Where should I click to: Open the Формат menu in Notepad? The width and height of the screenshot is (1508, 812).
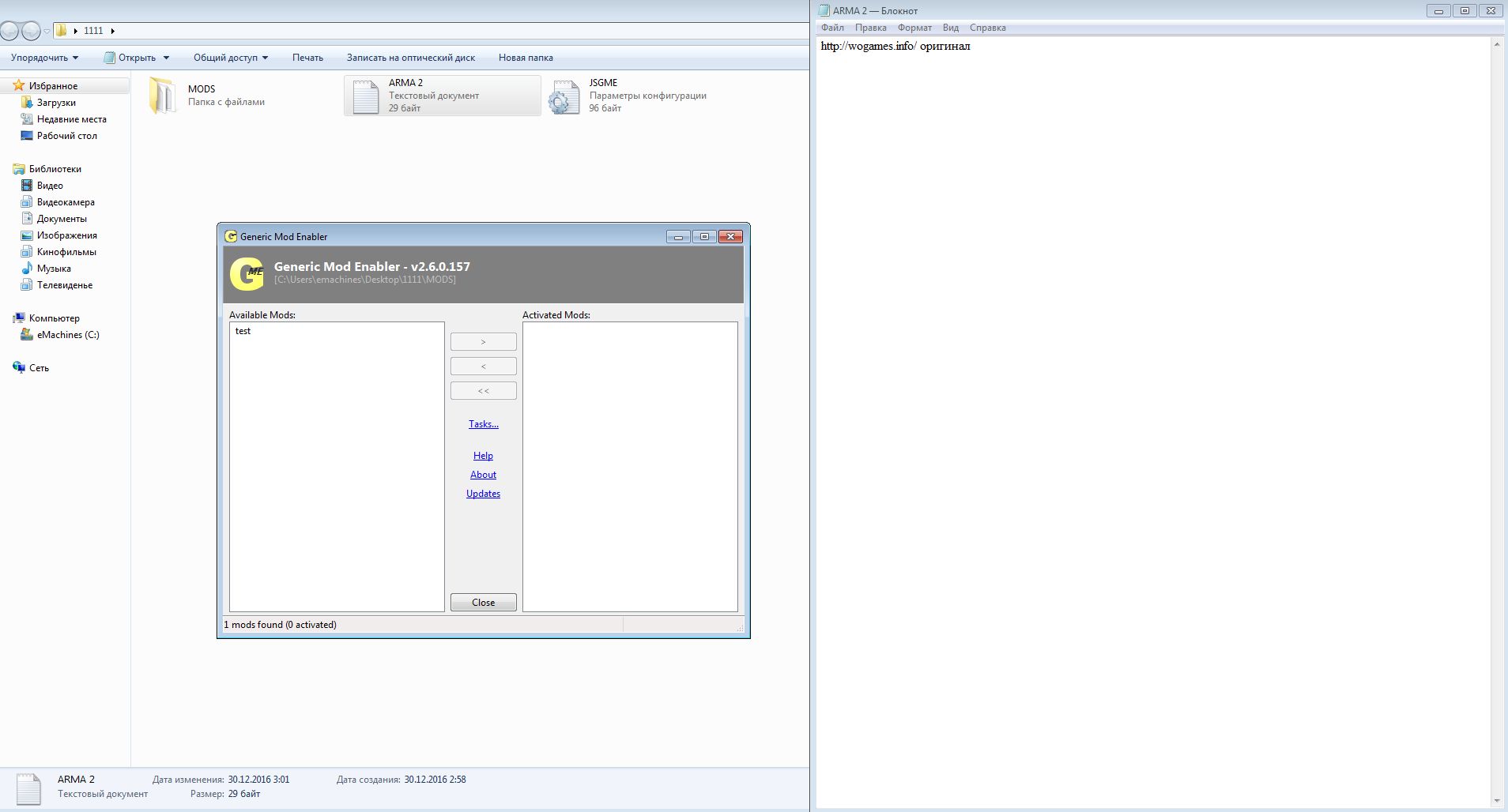tap(914, 28)
